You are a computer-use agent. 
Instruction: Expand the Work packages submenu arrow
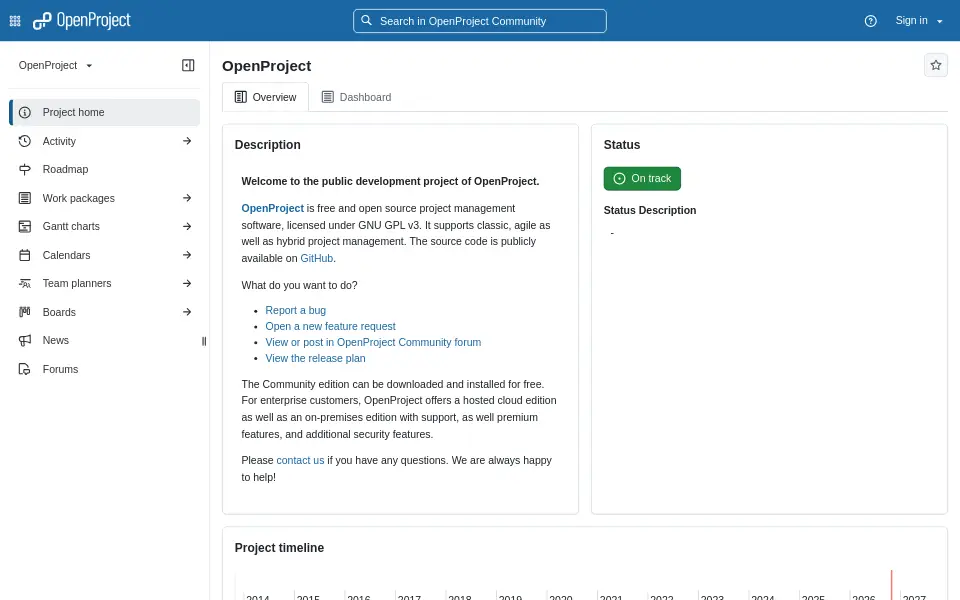coord(187,198)
